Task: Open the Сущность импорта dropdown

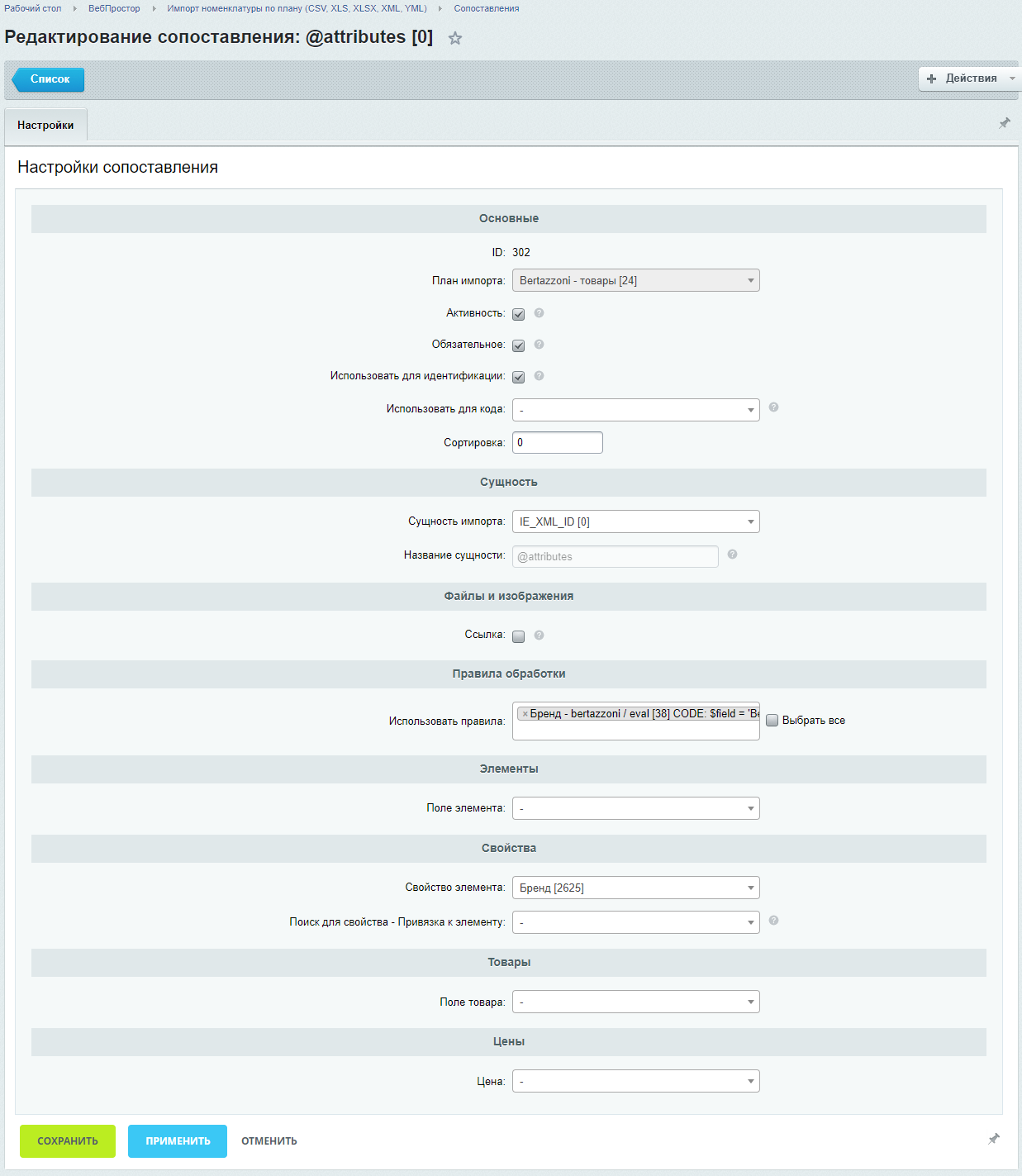Action: click(636, 521)
